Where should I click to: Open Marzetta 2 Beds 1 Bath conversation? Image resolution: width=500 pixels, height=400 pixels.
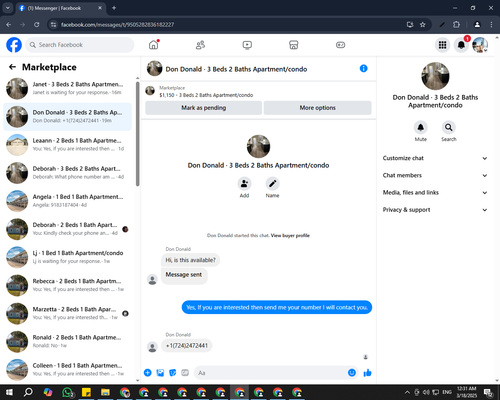pyautogui.click(x=67, y=313)
